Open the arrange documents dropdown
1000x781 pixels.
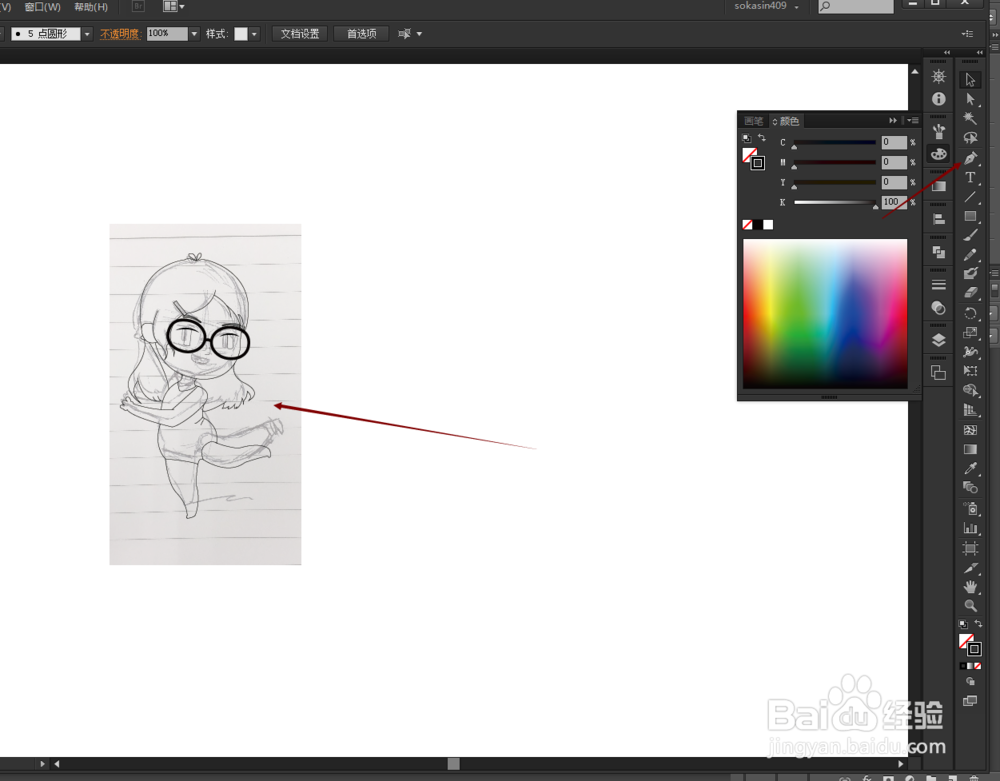[x=173, y=6]
